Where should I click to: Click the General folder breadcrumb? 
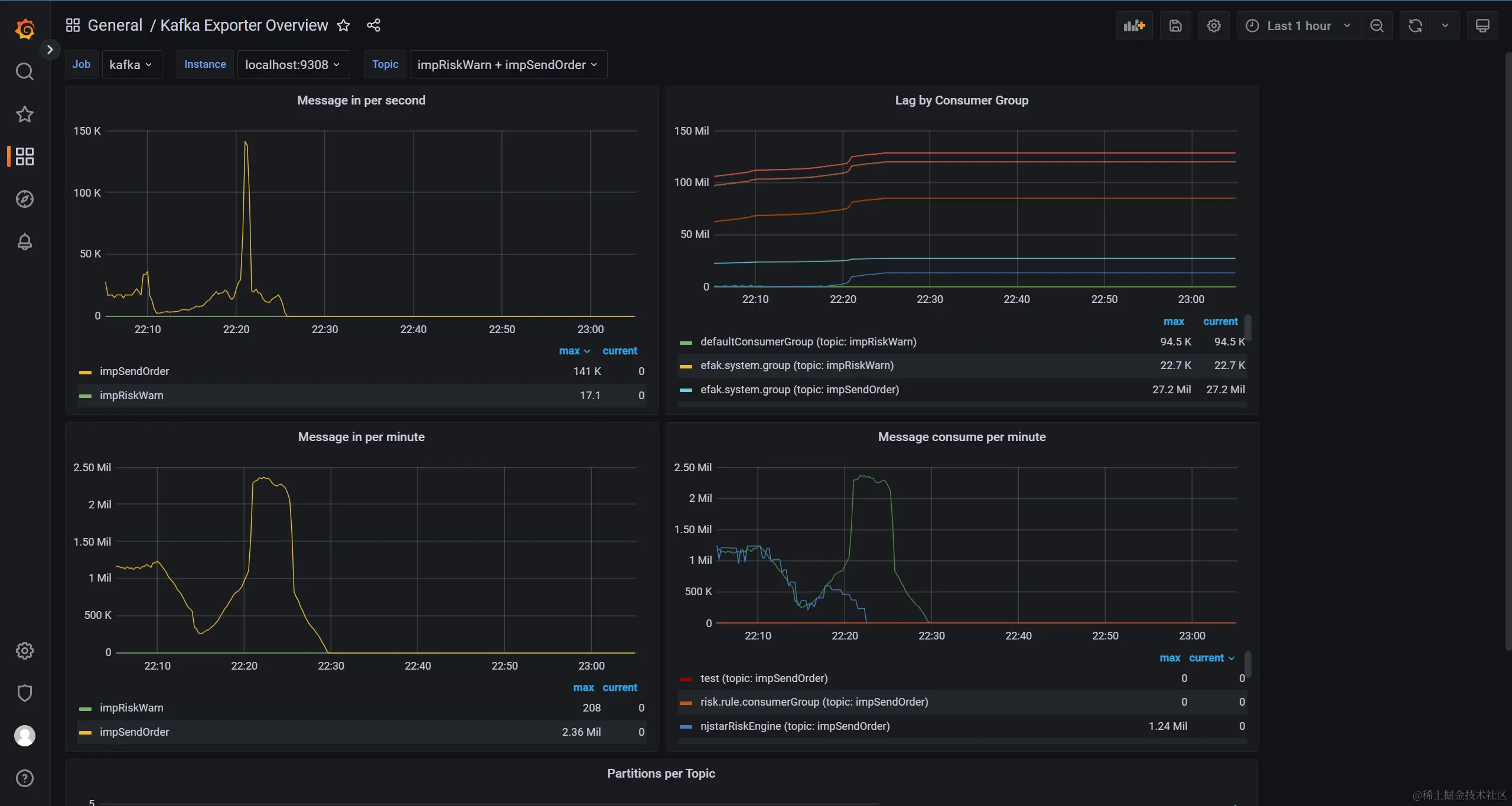point(115,25)
